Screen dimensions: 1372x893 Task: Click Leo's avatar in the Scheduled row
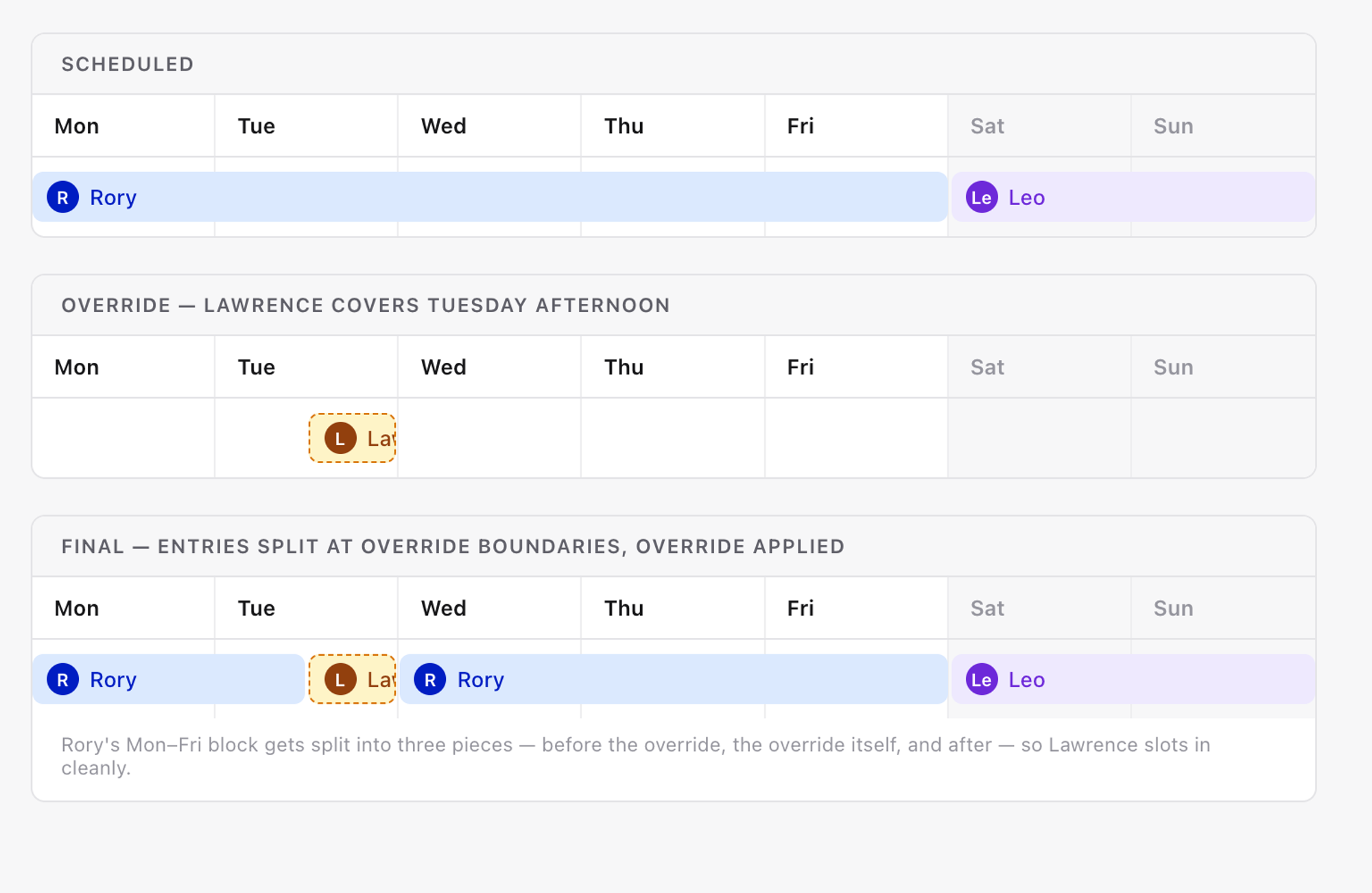pos(981,198)
